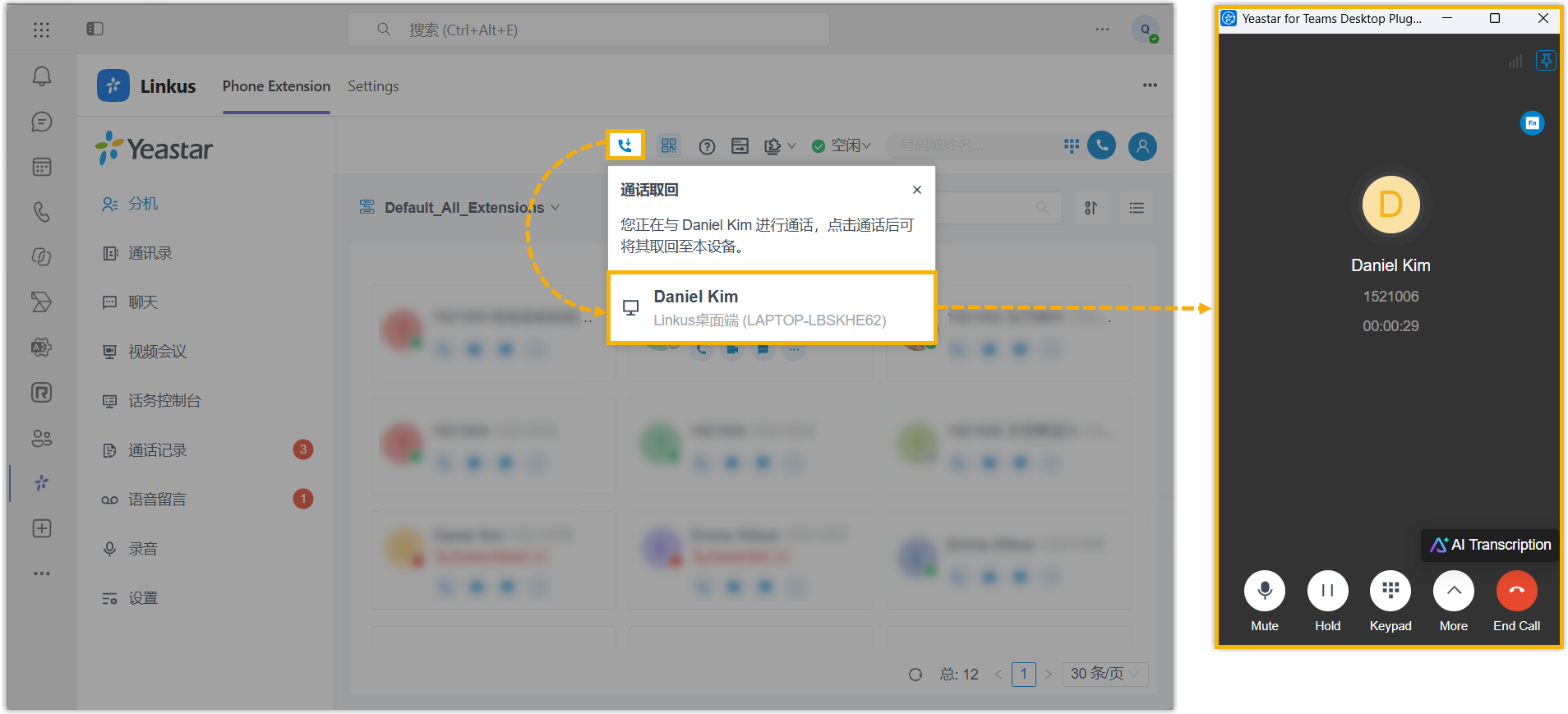Put the Daniel Kim call on Hold
Image resolution: width=1568 pixels, height=714 pixels.
pyautogui.click(x=1327, y=591)
